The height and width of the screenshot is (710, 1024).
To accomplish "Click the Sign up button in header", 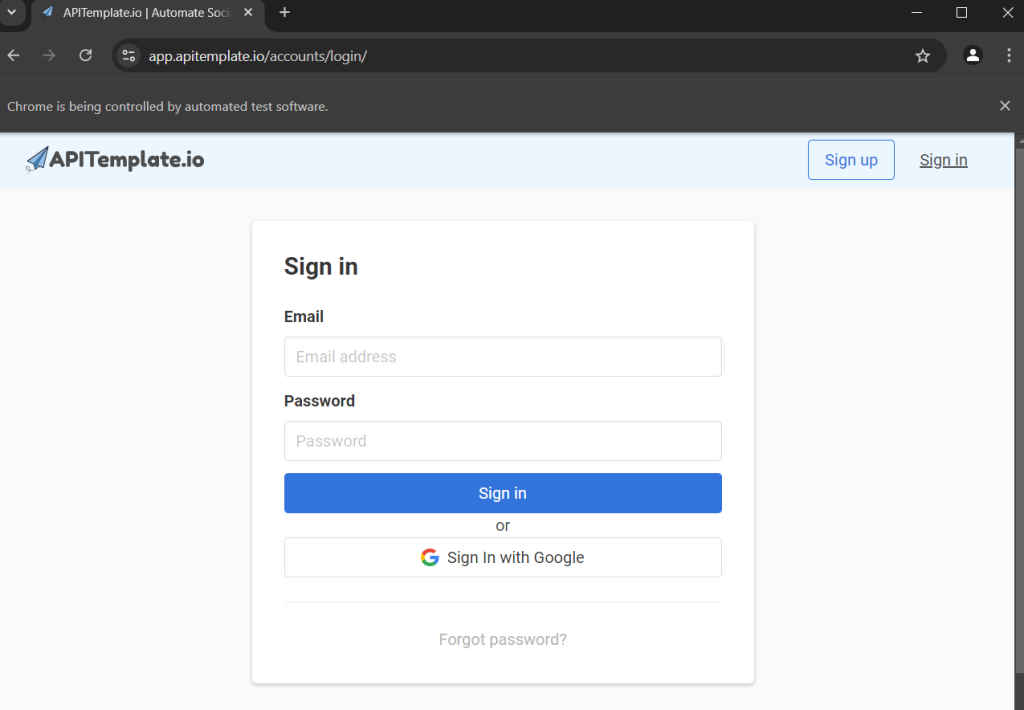I will [851, 160].
